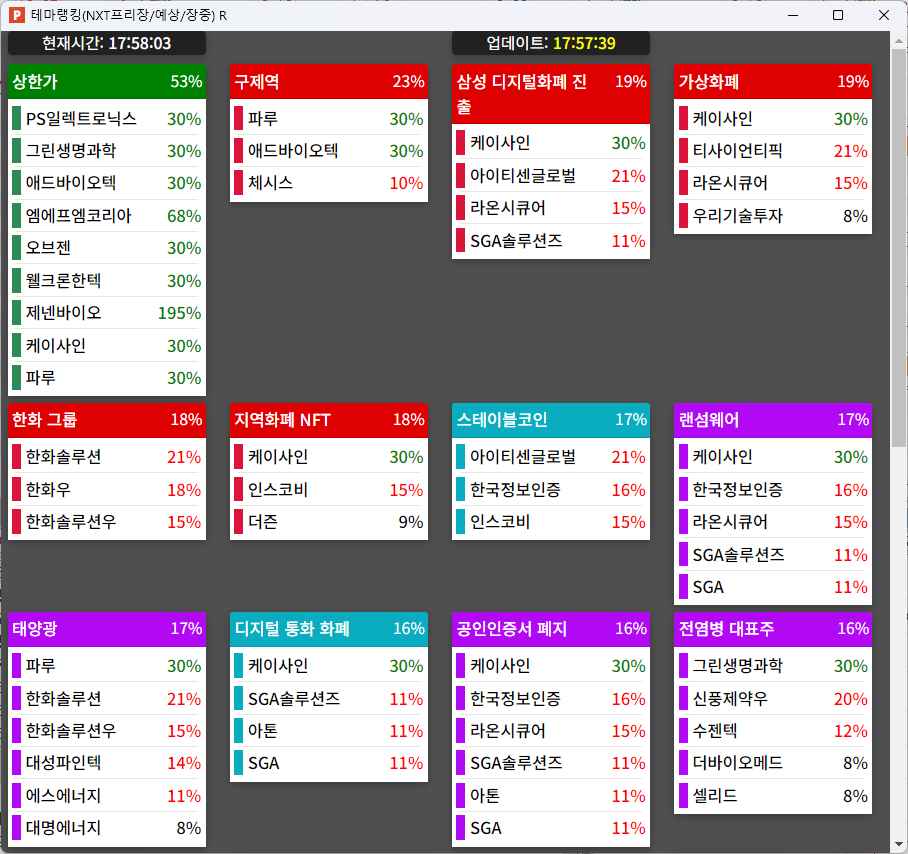The height and width of the screenshot is (854, 908).
Task: Click 라온시큐어 in the 공인인증서 폐지 card
Action: point(551,731)
